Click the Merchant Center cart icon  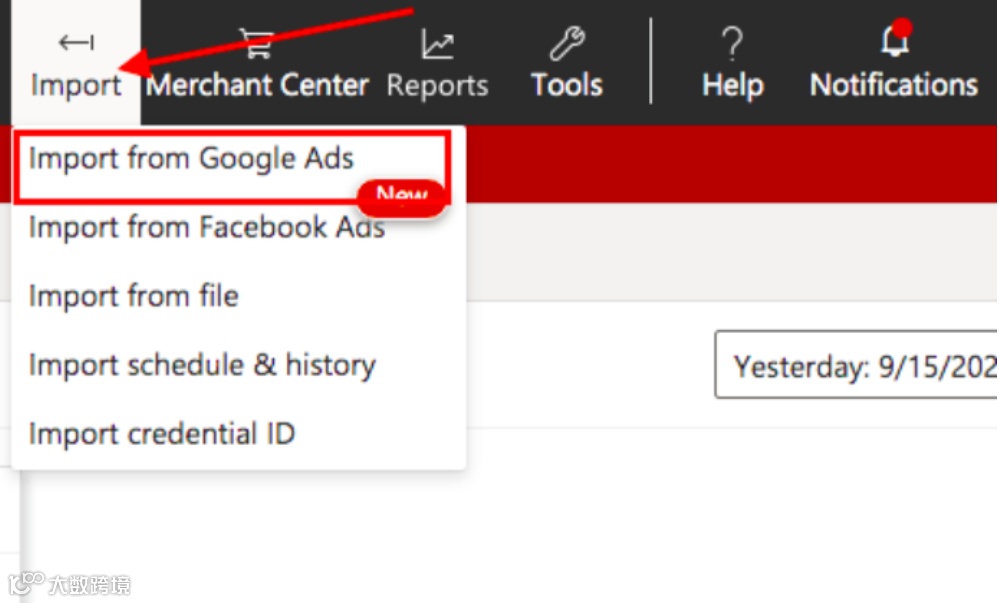(257, 43)
